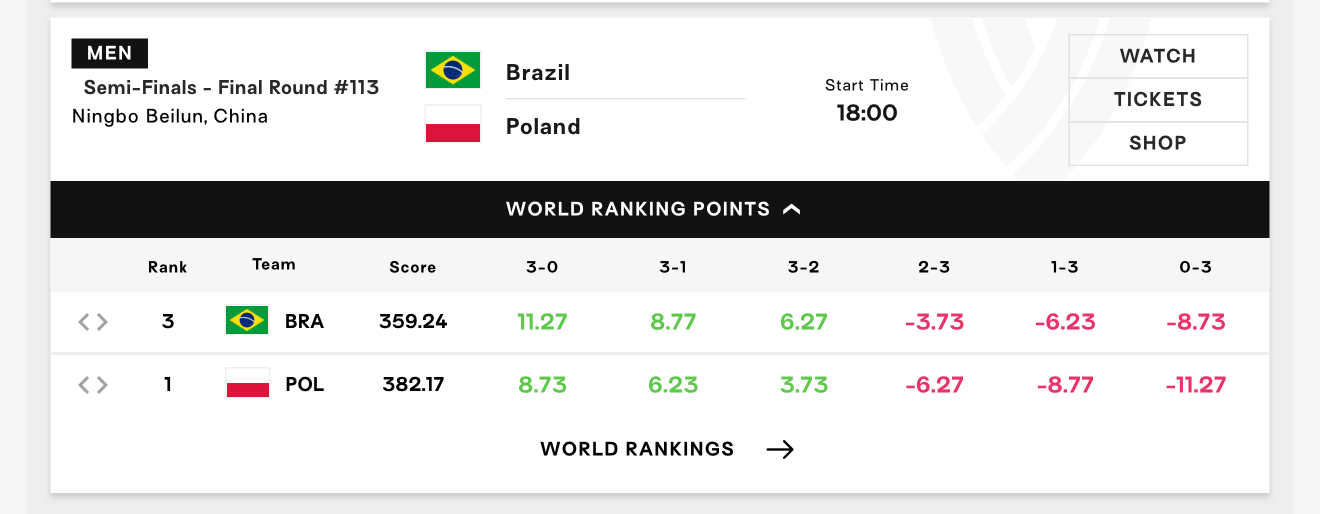
Task: Open the Tickets button
Action: (1158, 99)
